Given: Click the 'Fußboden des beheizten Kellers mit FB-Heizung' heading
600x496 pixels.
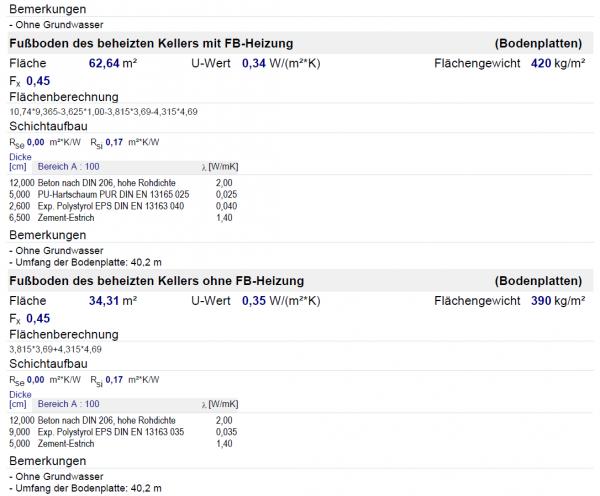Looking at the screenshot, I should coord(151,43).
